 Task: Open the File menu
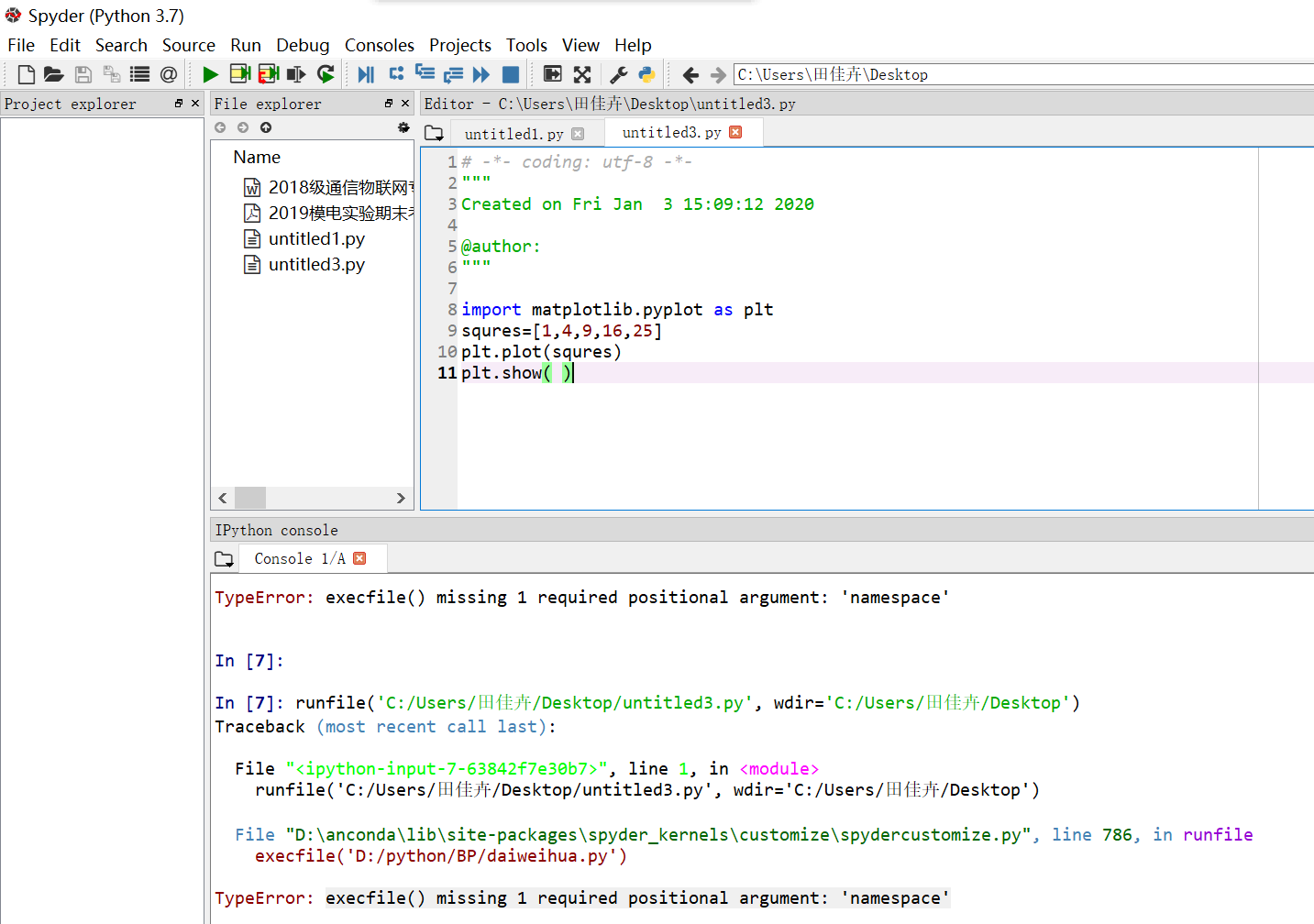pyautogui.click(x=21, y=45)
